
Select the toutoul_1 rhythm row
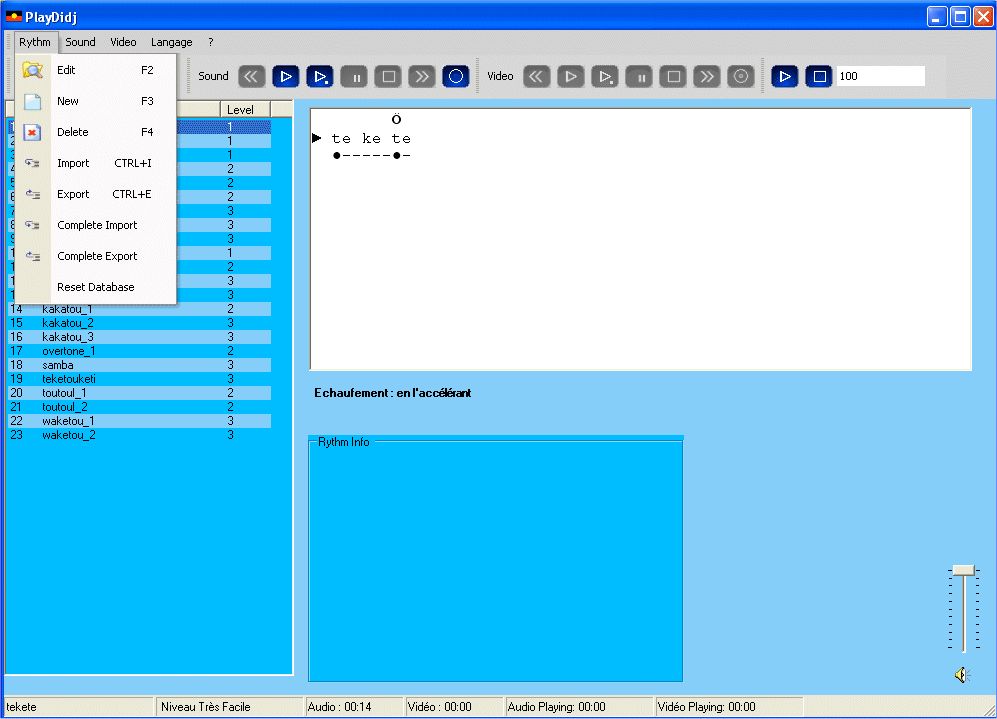(139, 393)
